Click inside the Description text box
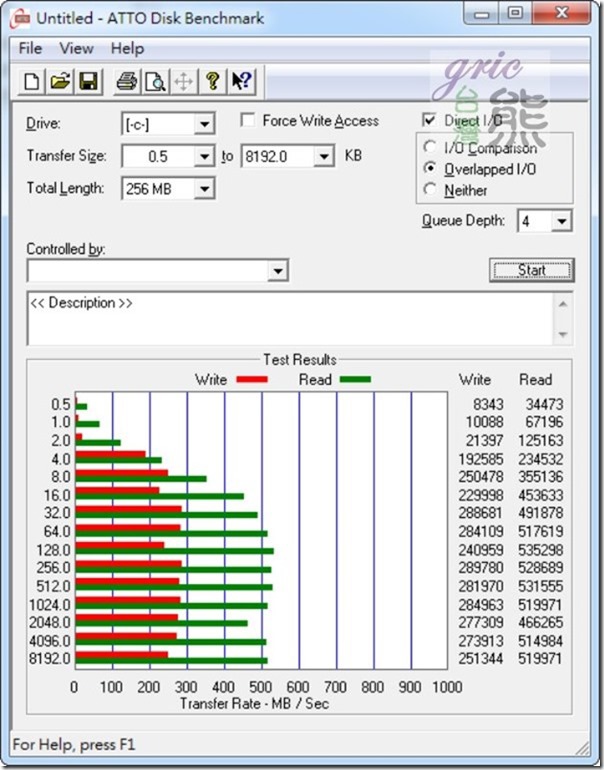Screen dimensions: 604x770 coord(291,319)
